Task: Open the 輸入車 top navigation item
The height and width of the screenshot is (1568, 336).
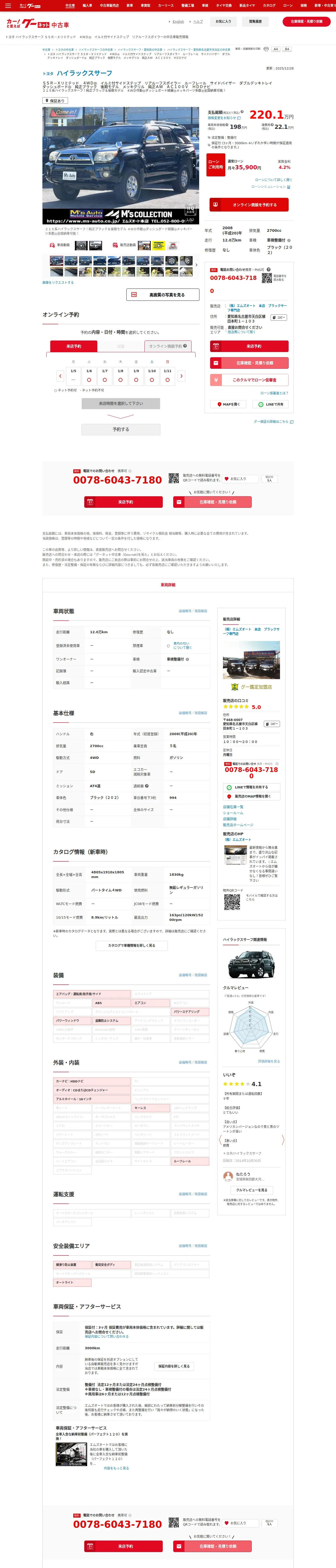Action: coord(87,5)
